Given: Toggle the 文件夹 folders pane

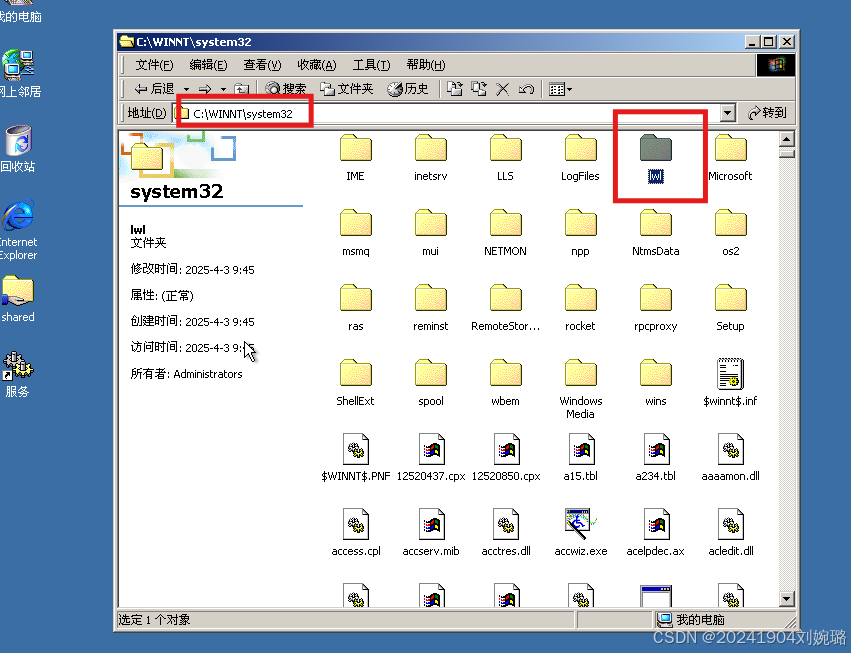Looking at the screenshot, I should coord(347,89).
